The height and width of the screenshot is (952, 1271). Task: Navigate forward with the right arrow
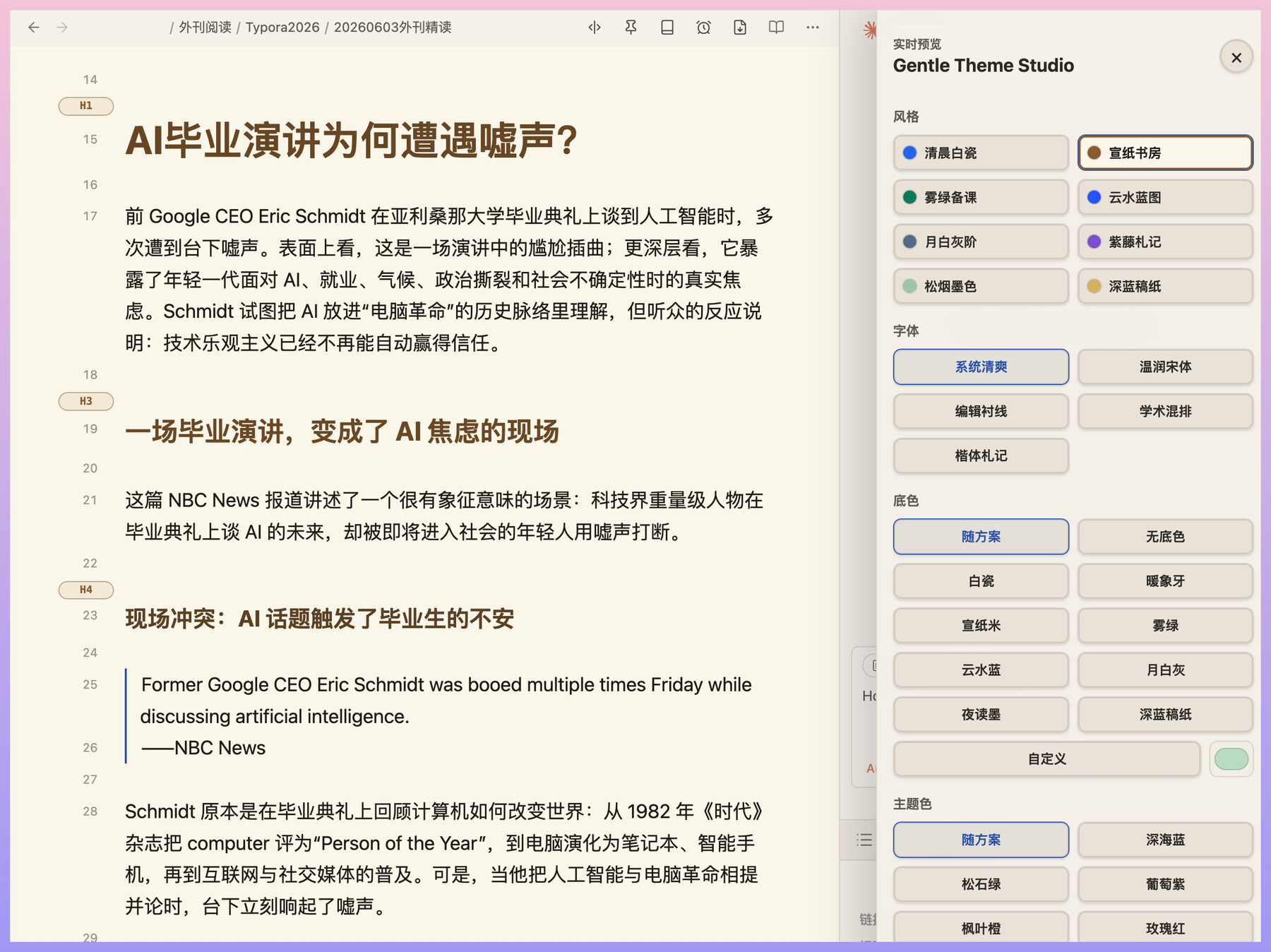(62, 28)
